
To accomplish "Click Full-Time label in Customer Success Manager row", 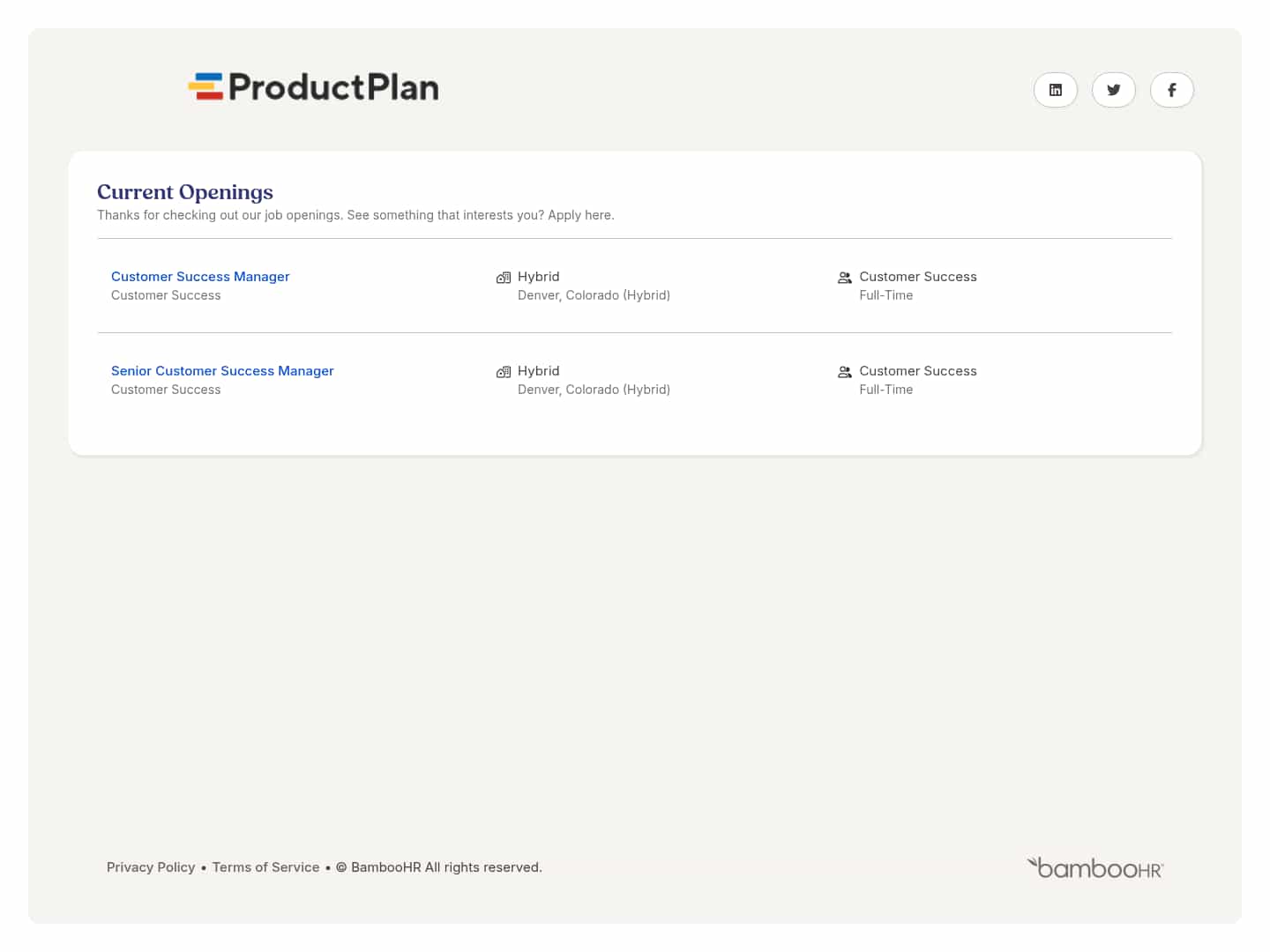I will [885, 295].
